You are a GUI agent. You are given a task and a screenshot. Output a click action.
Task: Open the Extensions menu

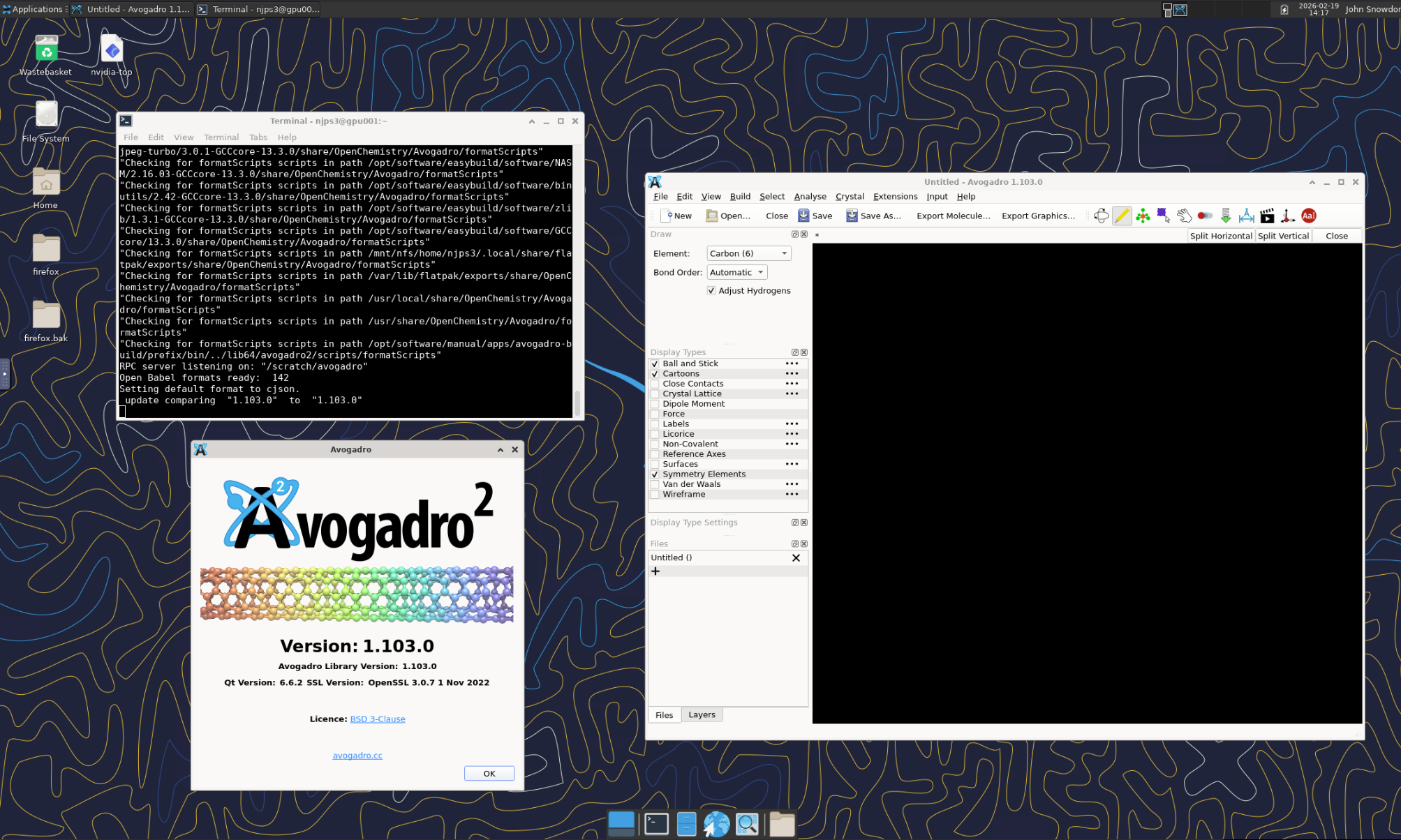coord(895,197)
